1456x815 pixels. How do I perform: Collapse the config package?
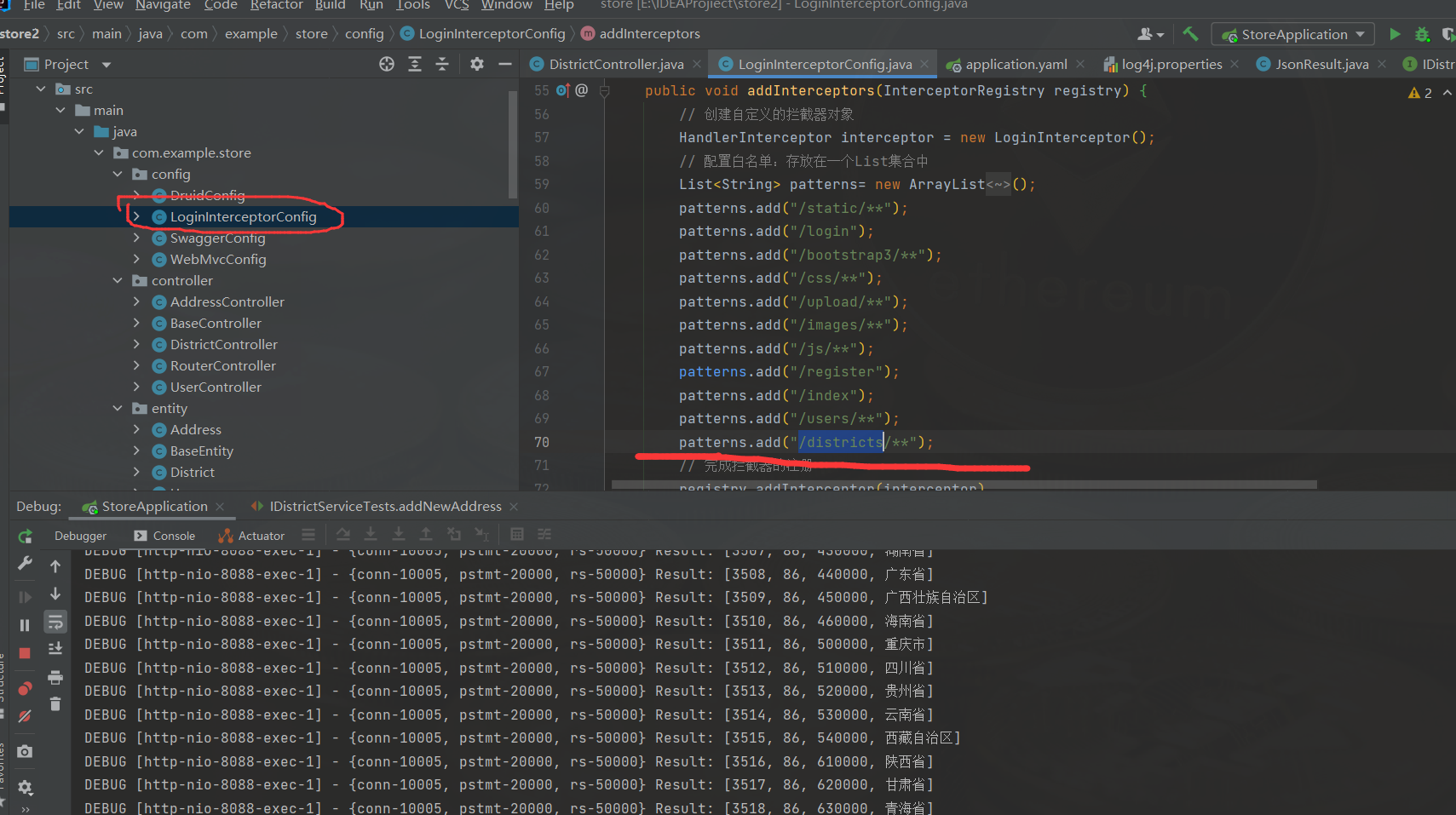click(118, 174)
